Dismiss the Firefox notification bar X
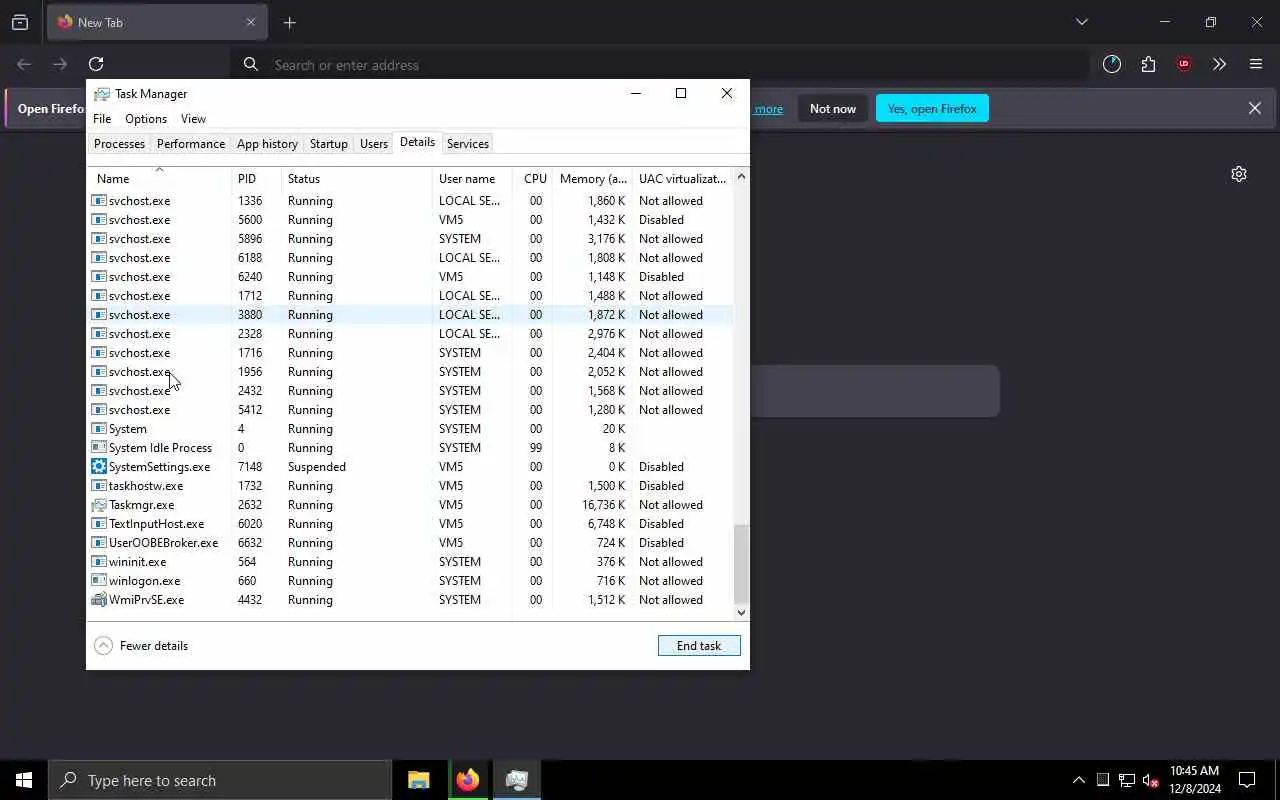 pos(1254,108)
